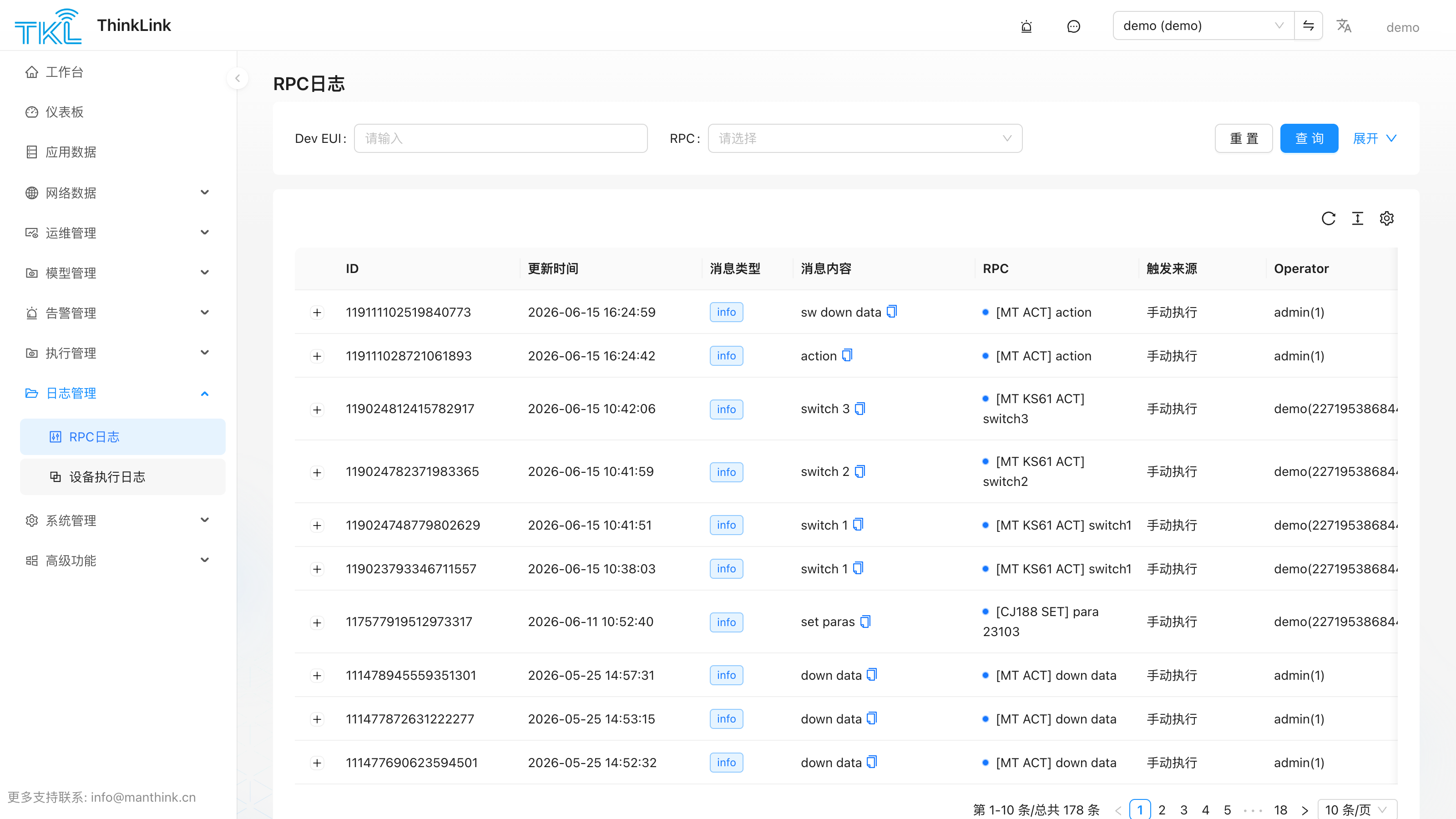The height and width of the screenshot is (819, 1456).
Task: Expand row 111478945559351301
Action: [317, 676]
